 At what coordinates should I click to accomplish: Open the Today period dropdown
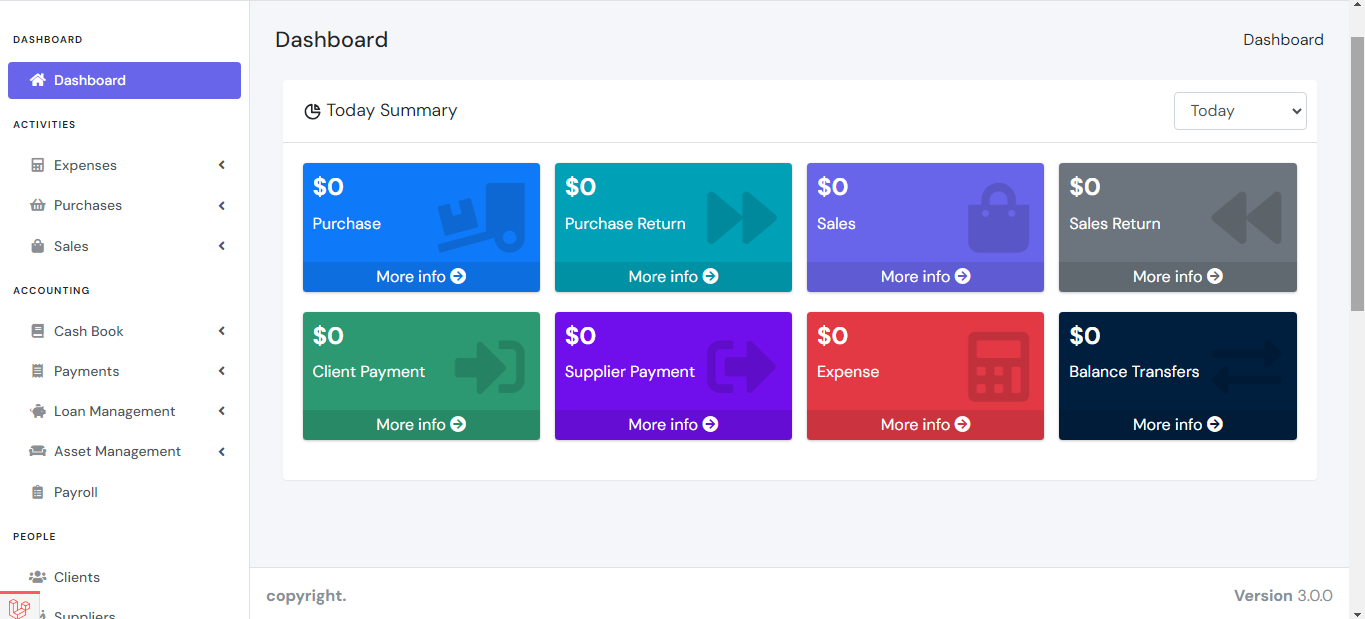[x=1240, y=111]
